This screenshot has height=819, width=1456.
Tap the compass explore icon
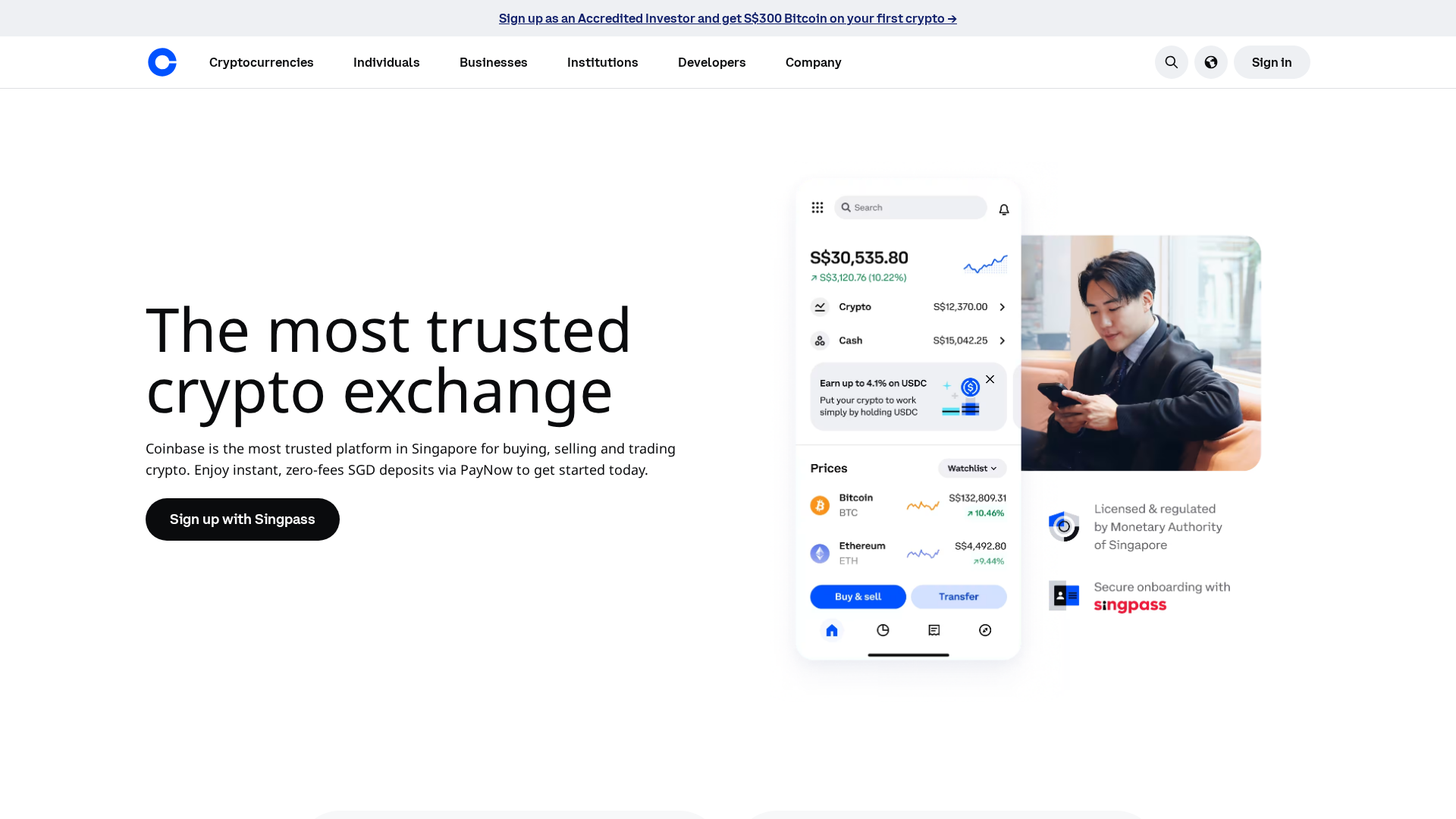tap(985, 630)
